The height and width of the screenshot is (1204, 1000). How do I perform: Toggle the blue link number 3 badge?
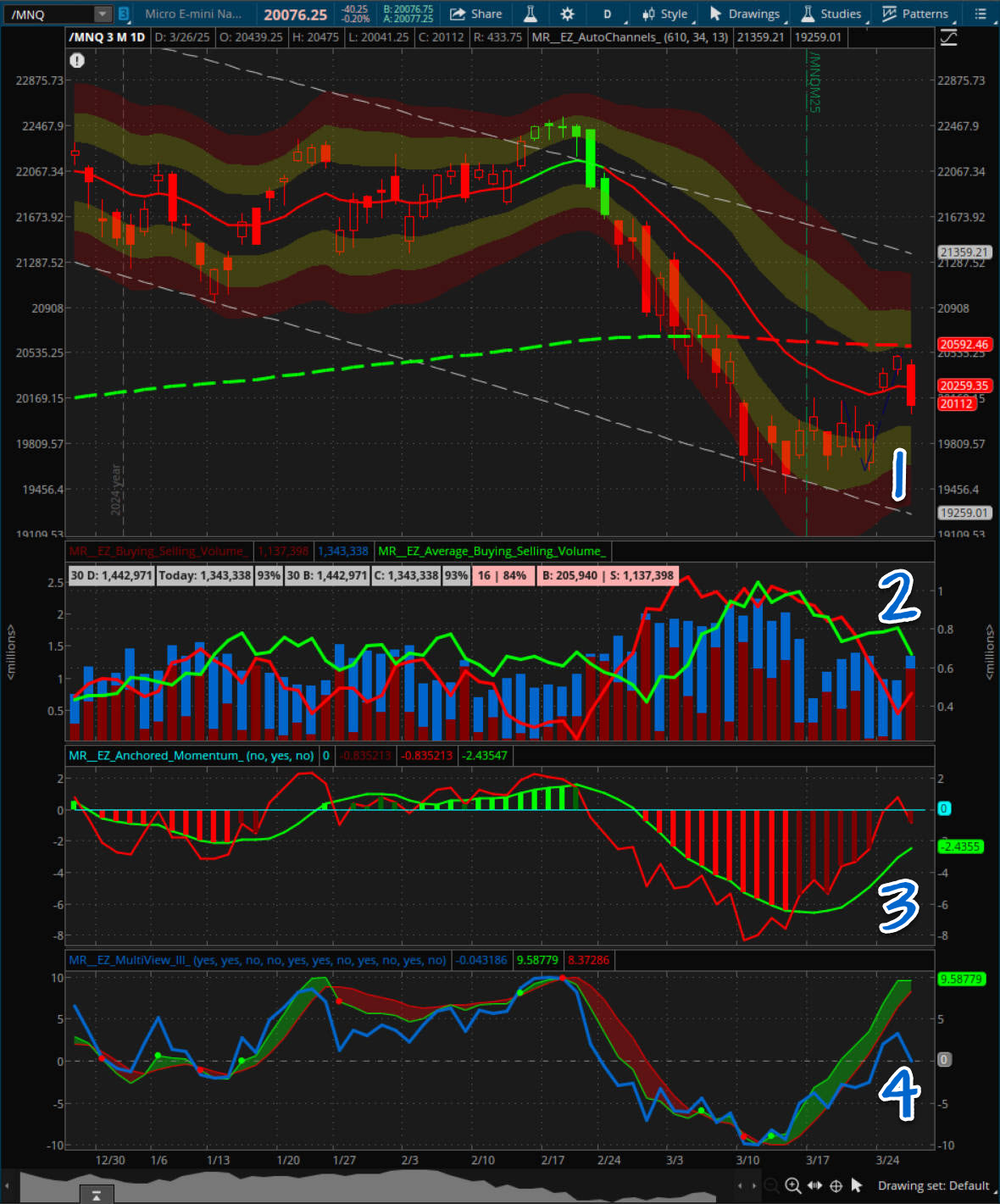click(x=124, y=14)
